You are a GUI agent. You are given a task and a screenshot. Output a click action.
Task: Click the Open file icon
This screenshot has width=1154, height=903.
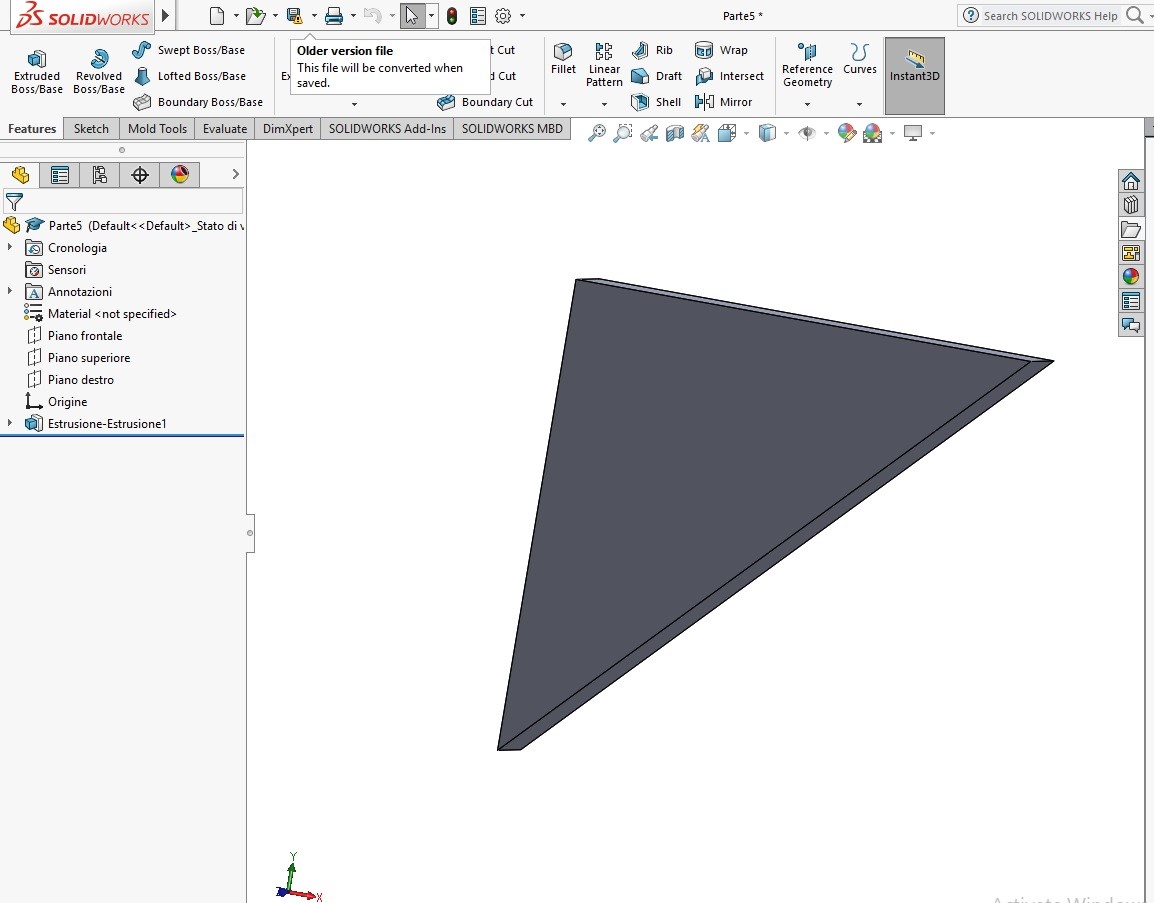(255, 15)
